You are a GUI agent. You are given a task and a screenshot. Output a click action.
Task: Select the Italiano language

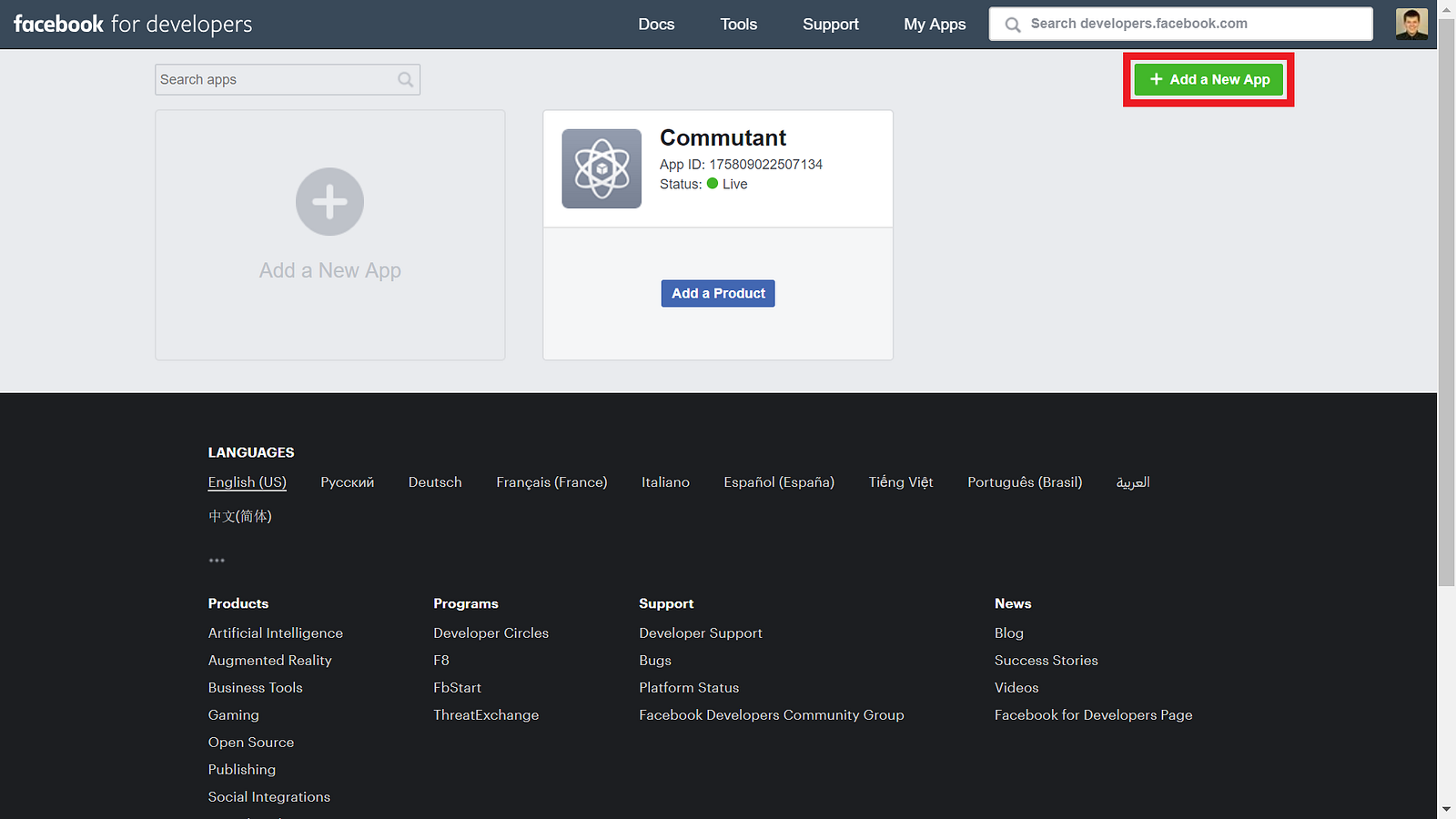point(665,482)
